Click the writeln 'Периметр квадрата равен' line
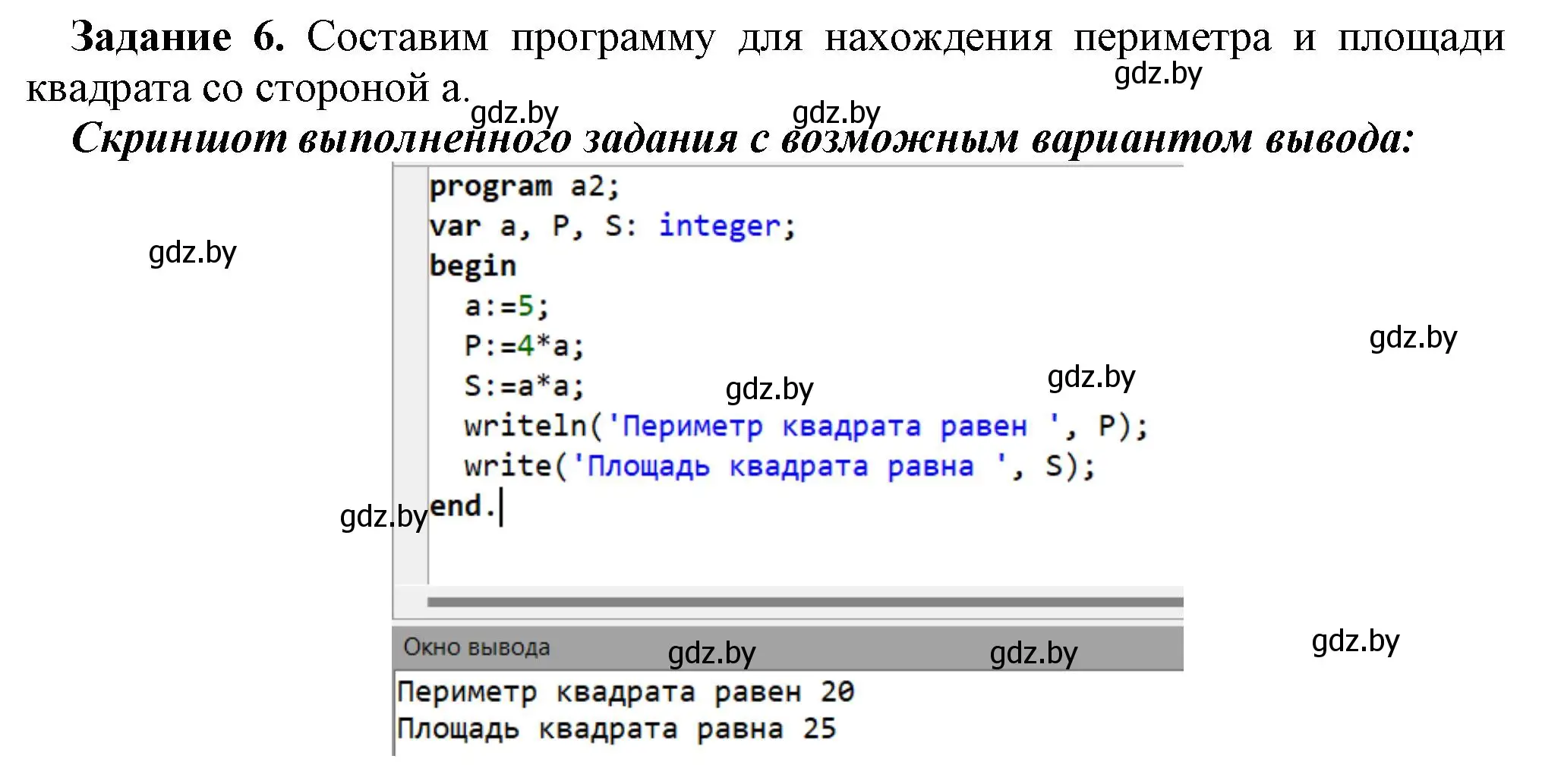This screenshot has width=1542, height=784. point(806,427)
